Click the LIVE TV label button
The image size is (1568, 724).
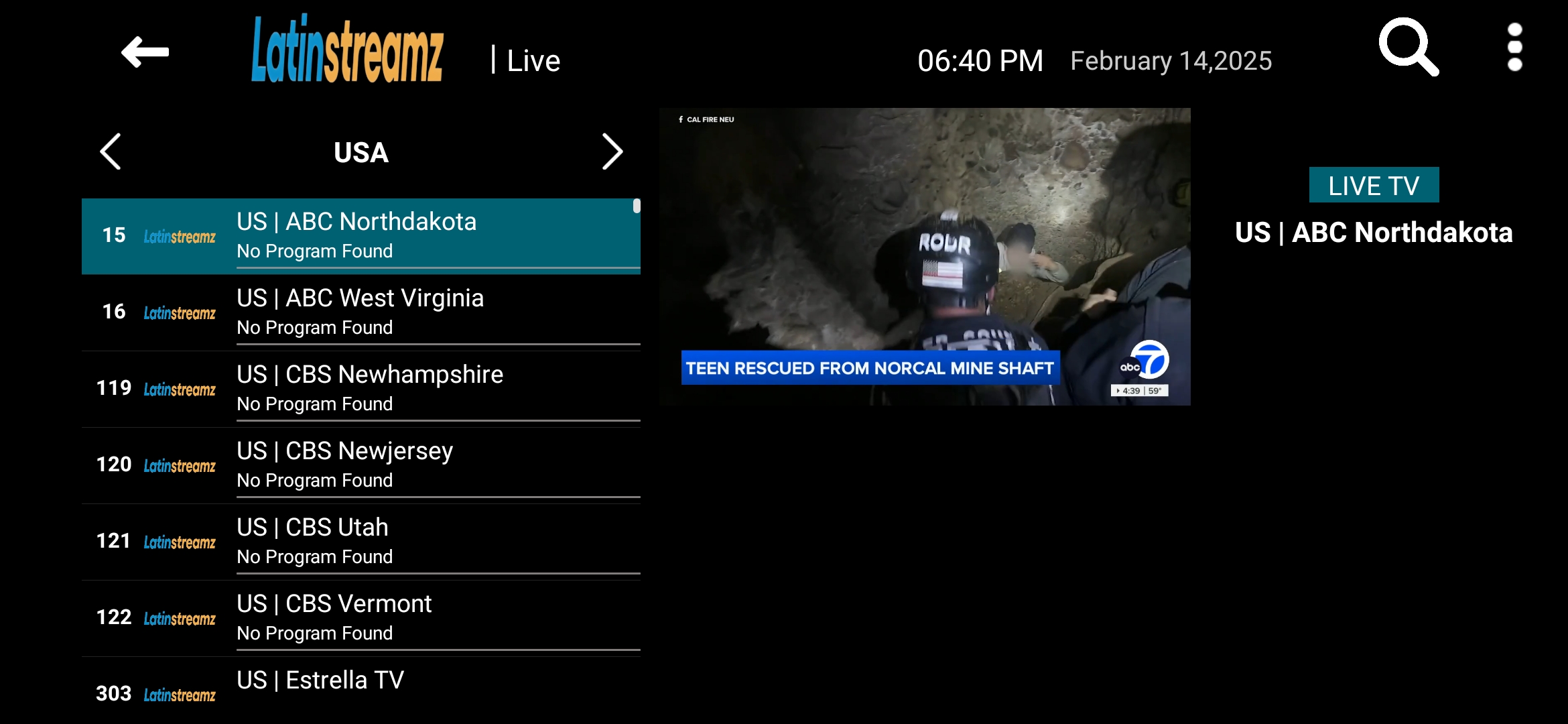[x=1374, y=185]
